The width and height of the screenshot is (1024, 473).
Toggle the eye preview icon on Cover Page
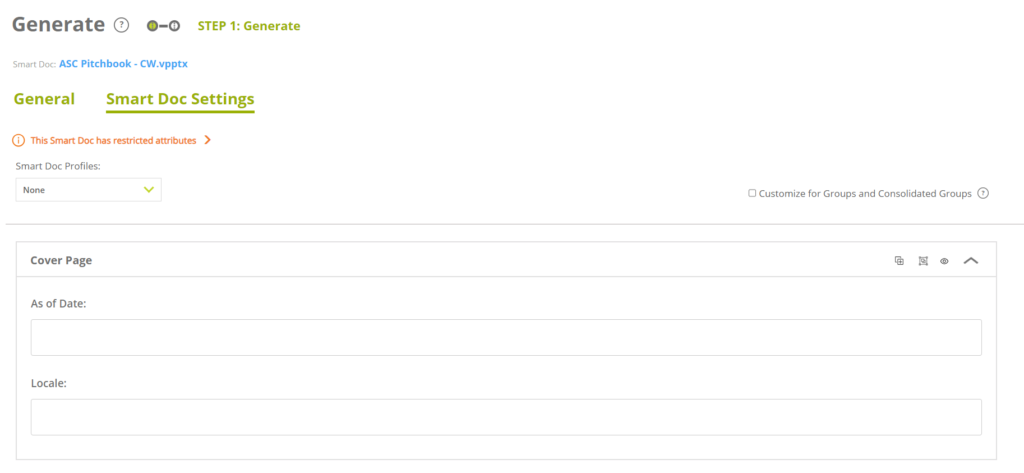point(944,261)
